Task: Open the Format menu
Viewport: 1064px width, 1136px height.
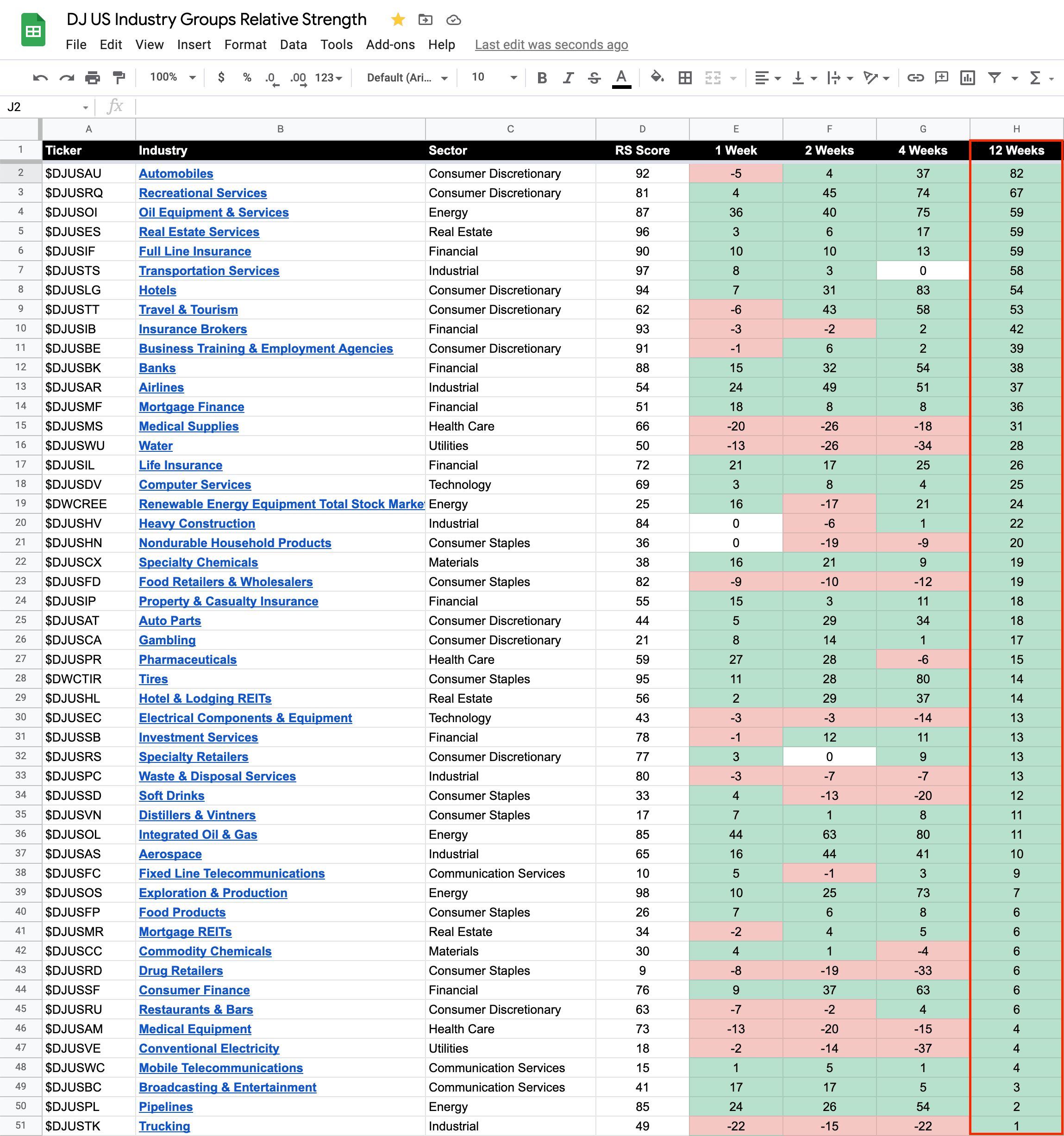Action: click(x=245, y=44)
